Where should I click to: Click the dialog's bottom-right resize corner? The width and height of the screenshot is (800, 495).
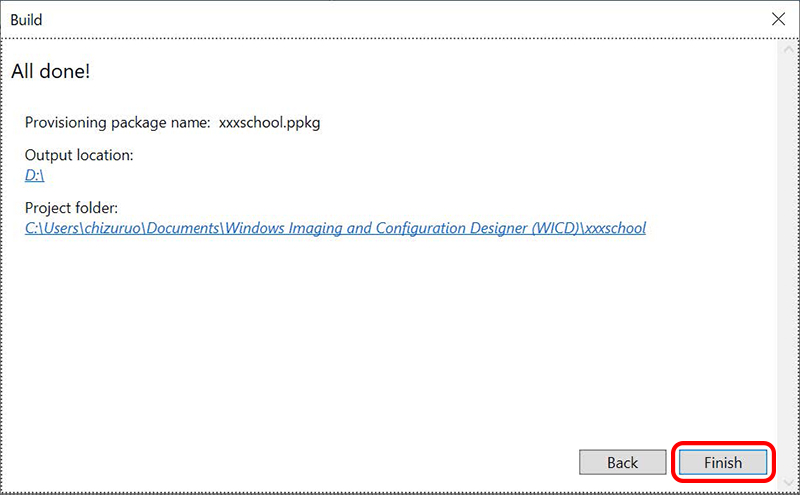[792, 488]
